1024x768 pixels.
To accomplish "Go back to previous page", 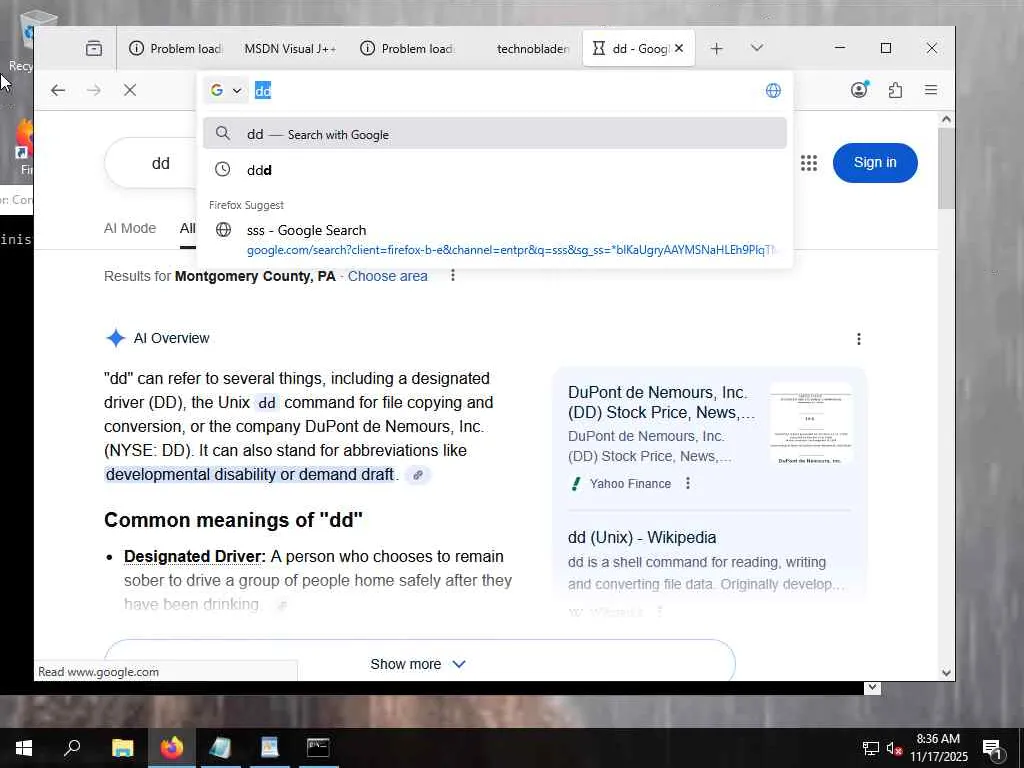I will pos(58,90).
